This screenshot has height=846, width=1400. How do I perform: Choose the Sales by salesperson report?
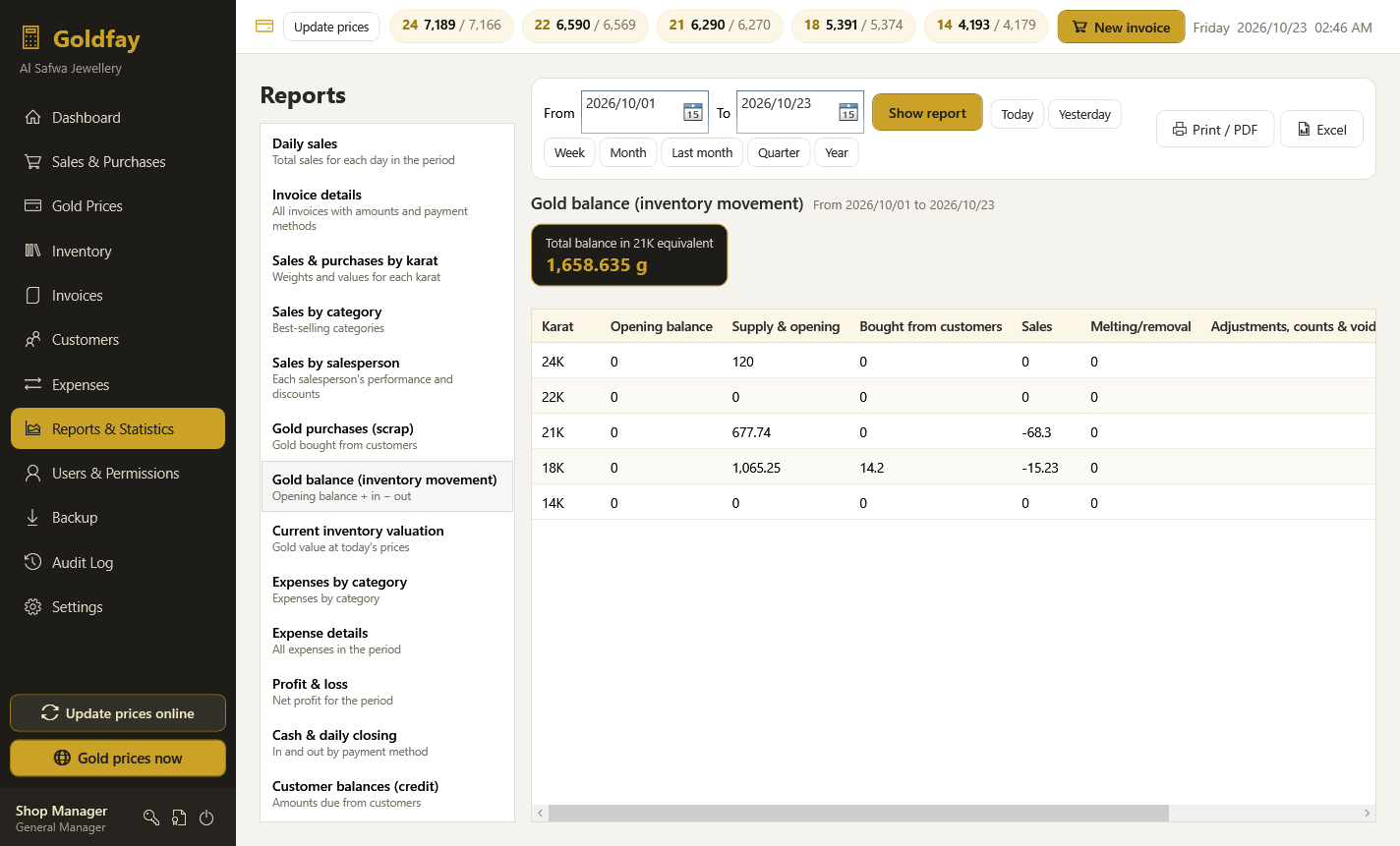click(x=387, y=377)
